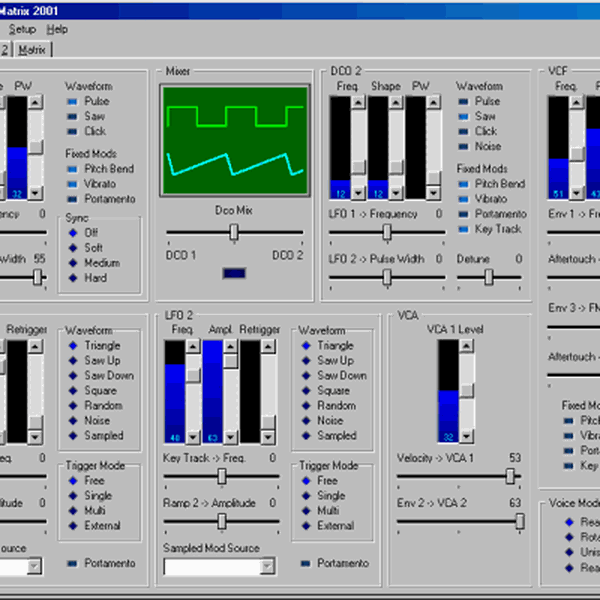Toggle the DCO 2 Pulse waveform indicator
The width and height of the screenshot is (600, 600).
[465, 101]
